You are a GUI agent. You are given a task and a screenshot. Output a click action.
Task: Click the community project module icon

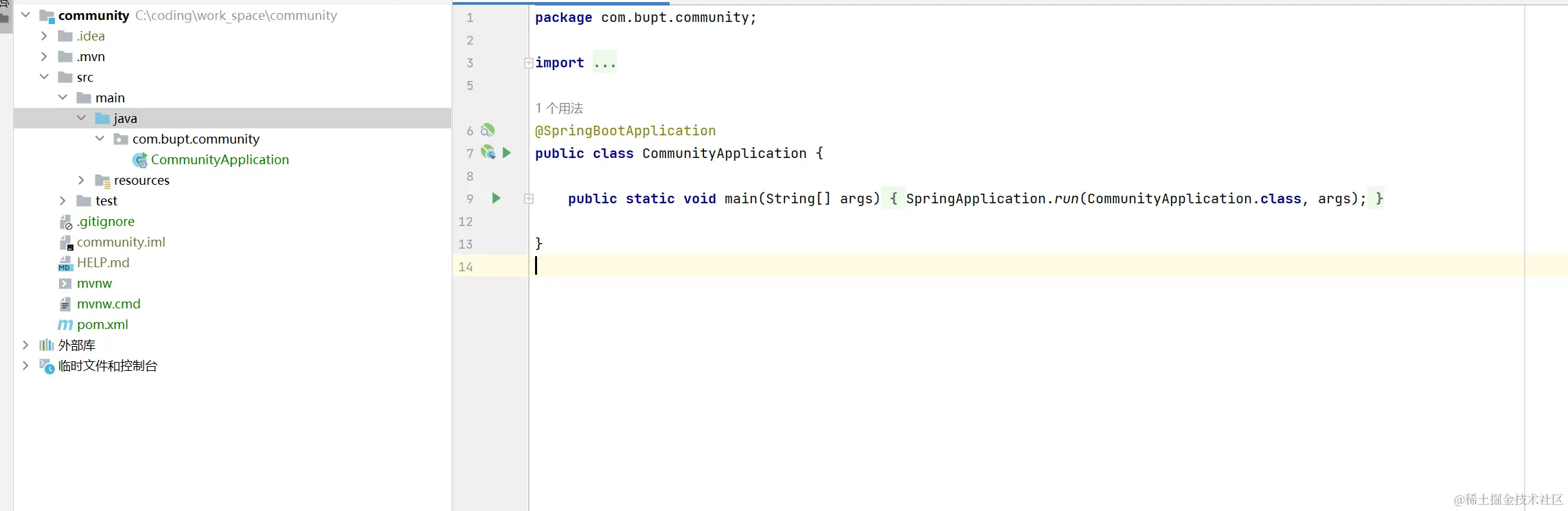pos(47,15)
